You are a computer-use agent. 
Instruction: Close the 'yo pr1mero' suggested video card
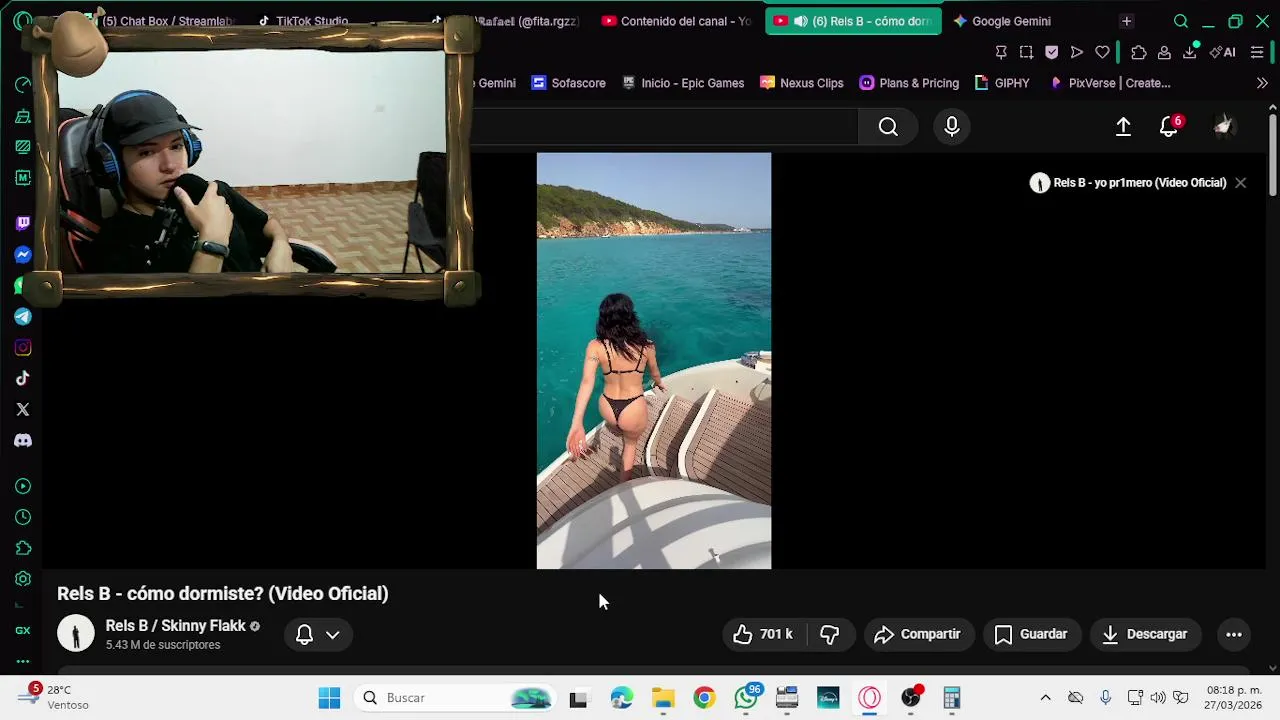click(x=1240, y=183)
